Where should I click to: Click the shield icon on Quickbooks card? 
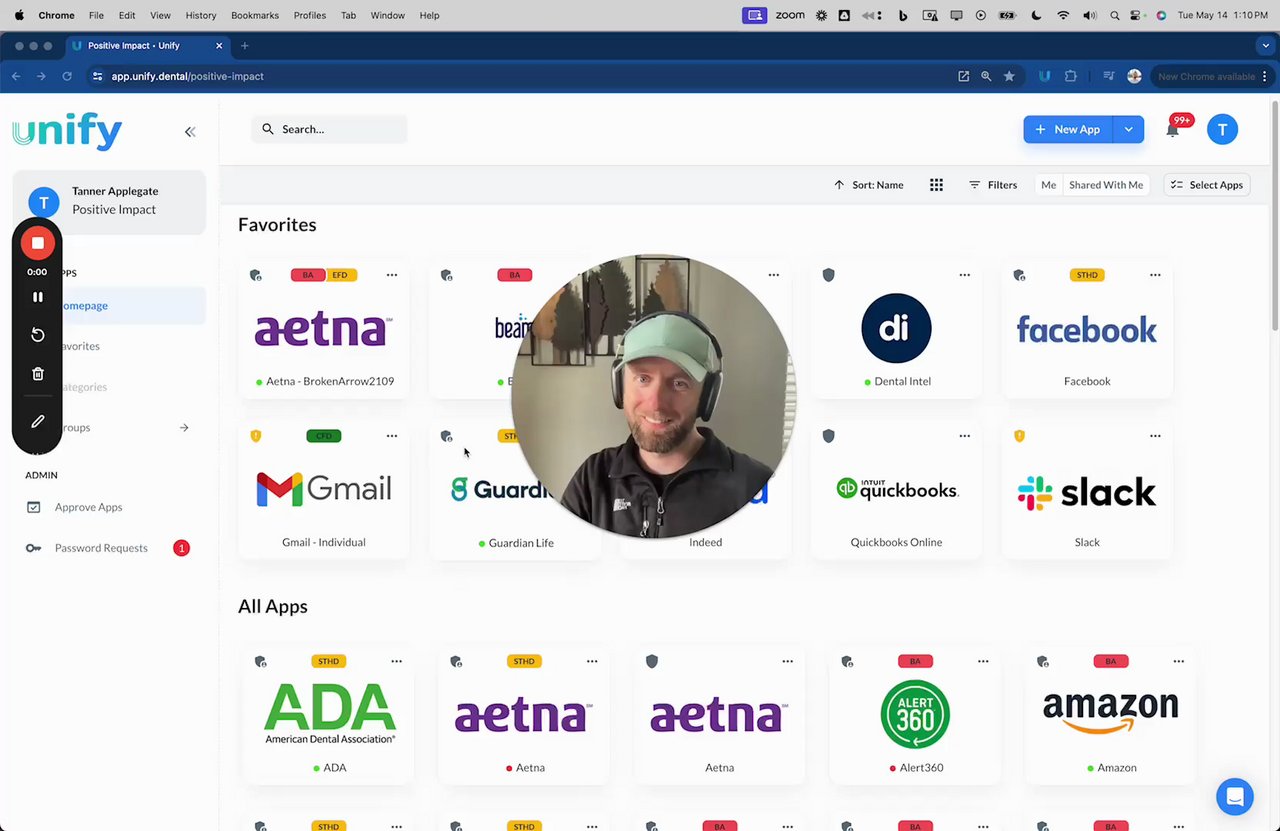828,436
